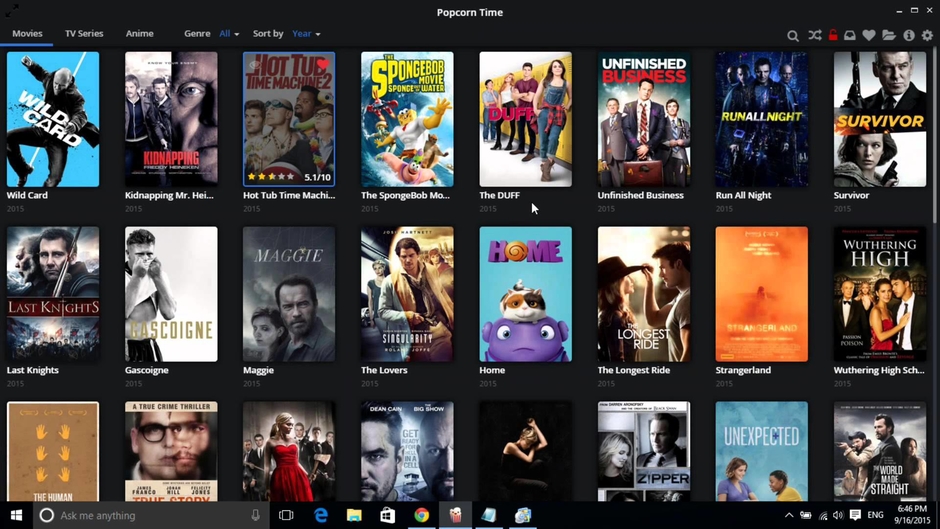Click the Cortana 'Ask me anything' search box
Screen dimensions: 940x529
pyautogui.click(x=150, y=515)
